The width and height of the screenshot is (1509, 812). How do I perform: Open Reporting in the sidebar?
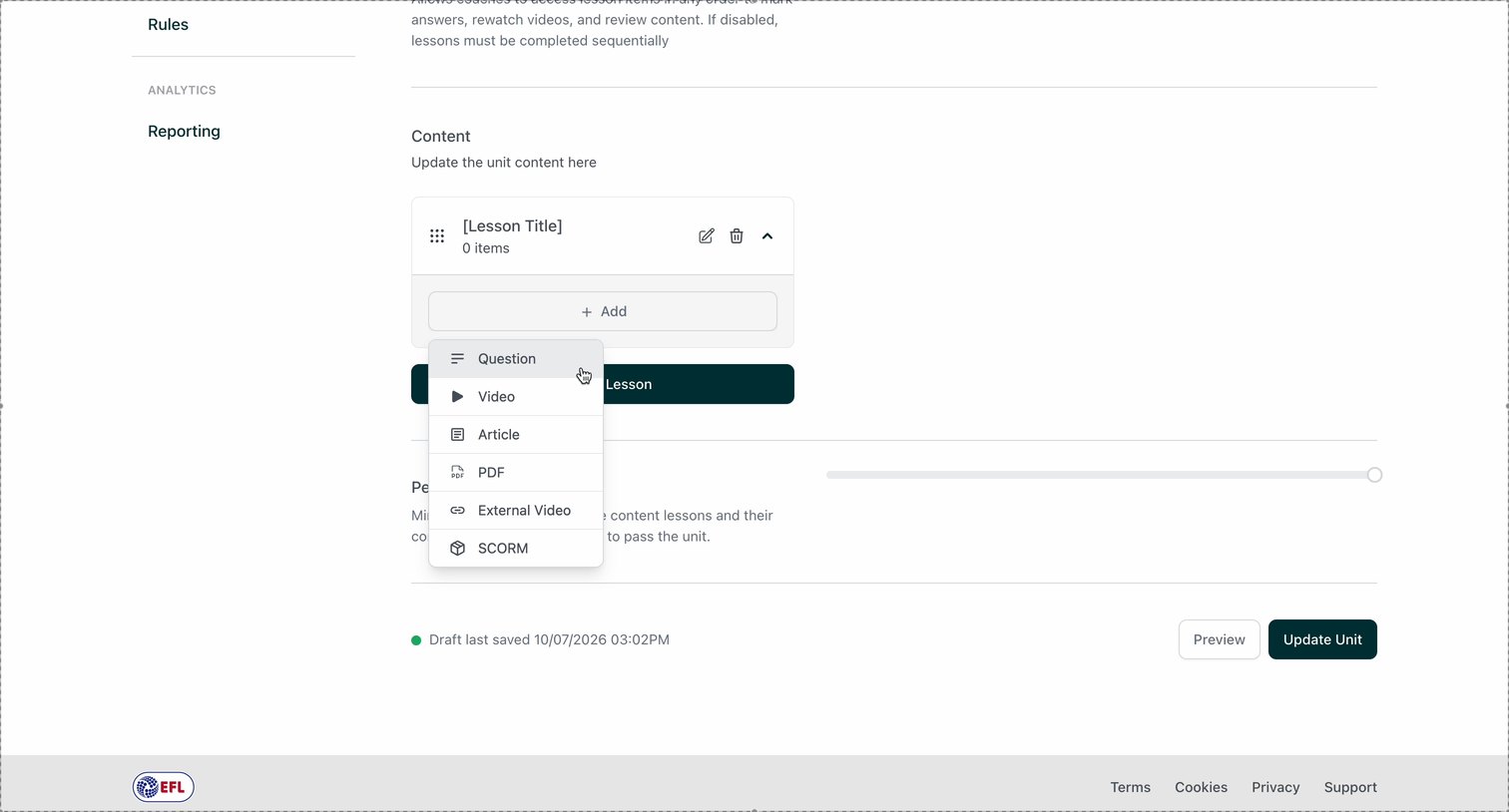click(184, 132)
